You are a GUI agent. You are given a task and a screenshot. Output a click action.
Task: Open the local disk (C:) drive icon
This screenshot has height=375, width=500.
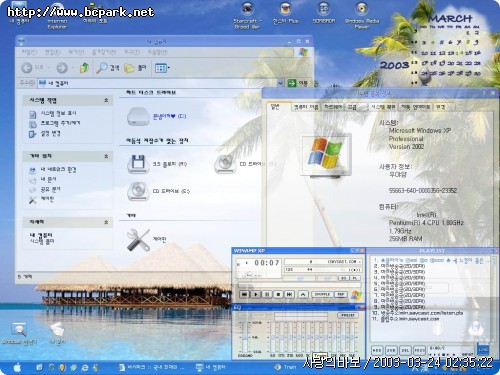pyautogui.click(x=138, y=116)
